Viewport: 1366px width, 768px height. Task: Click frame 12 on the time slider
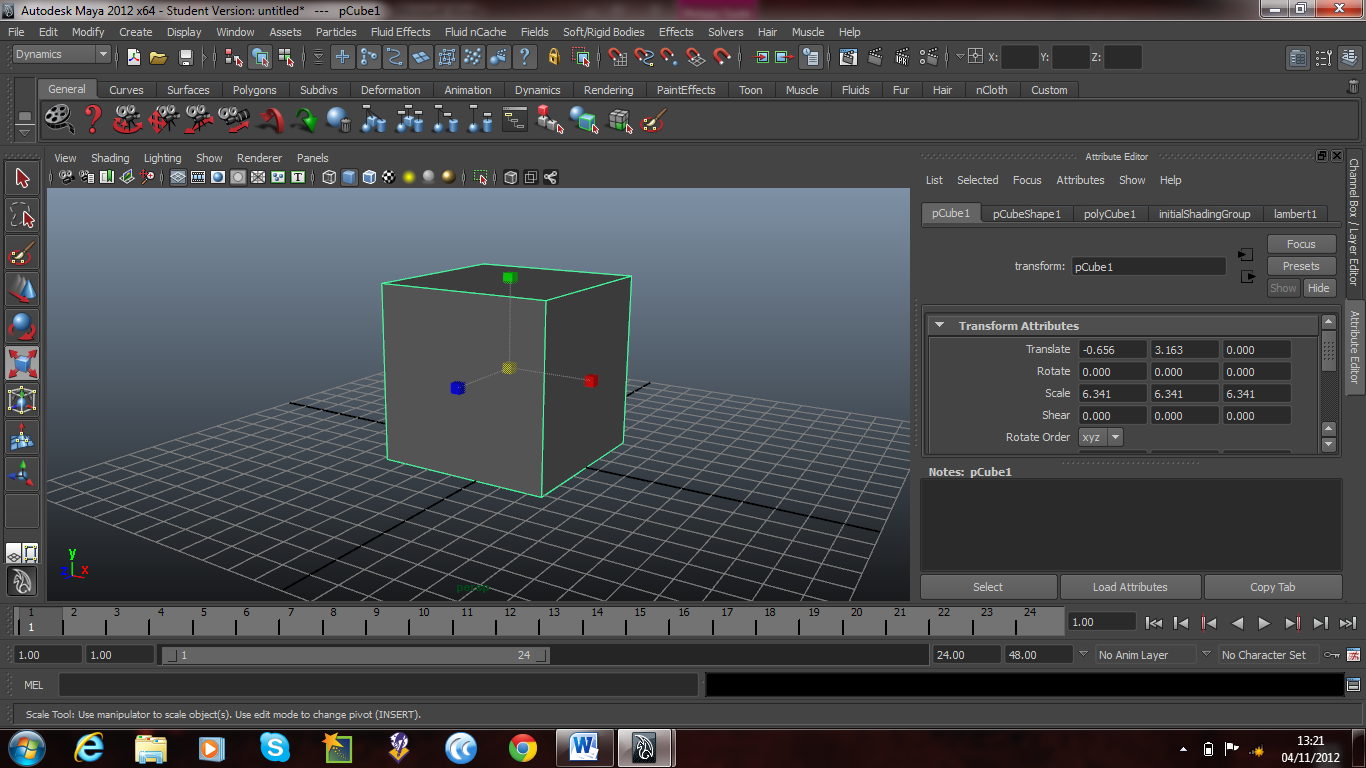click(510, 621)
